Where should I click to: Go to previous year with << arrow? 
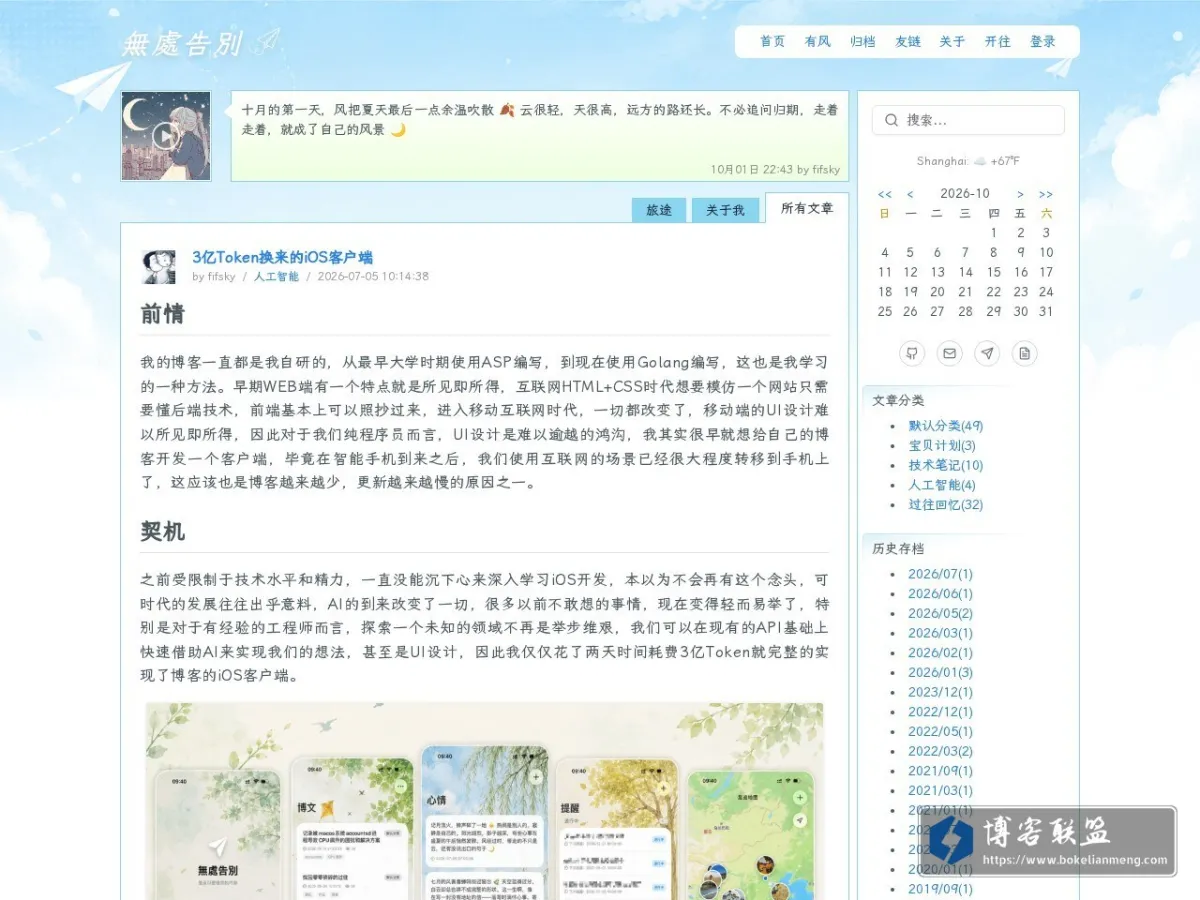[884, 194]
